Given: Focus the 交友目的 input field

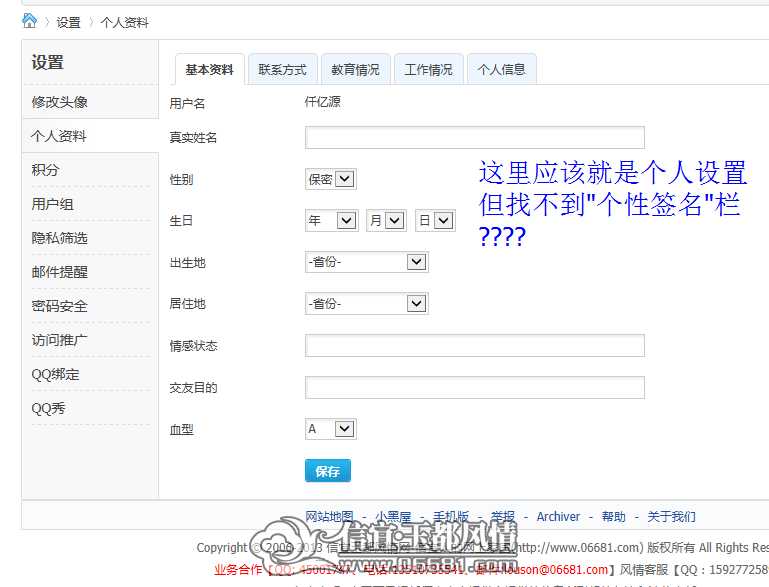Looking at the screenshot, I should click(474, 387).
